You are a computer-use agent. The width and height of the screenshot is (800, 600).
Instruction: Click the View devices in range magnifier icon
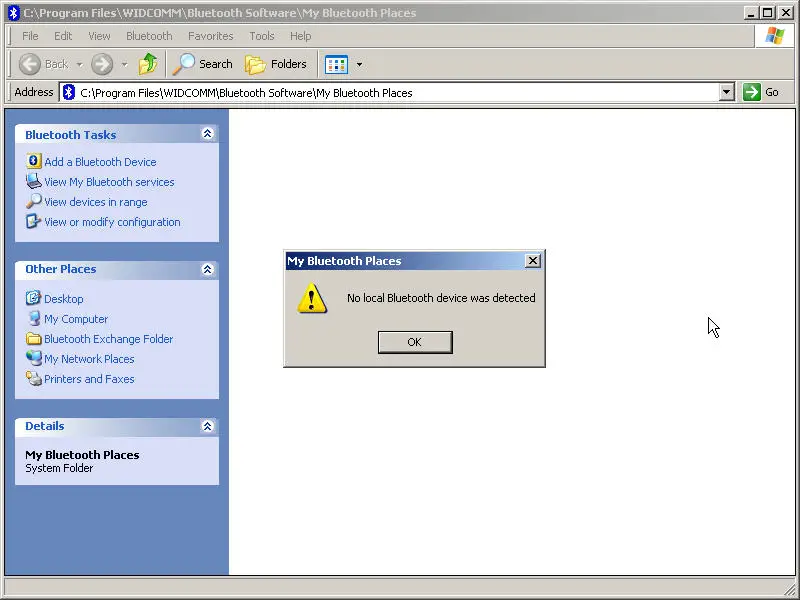[x=34, y=201]
